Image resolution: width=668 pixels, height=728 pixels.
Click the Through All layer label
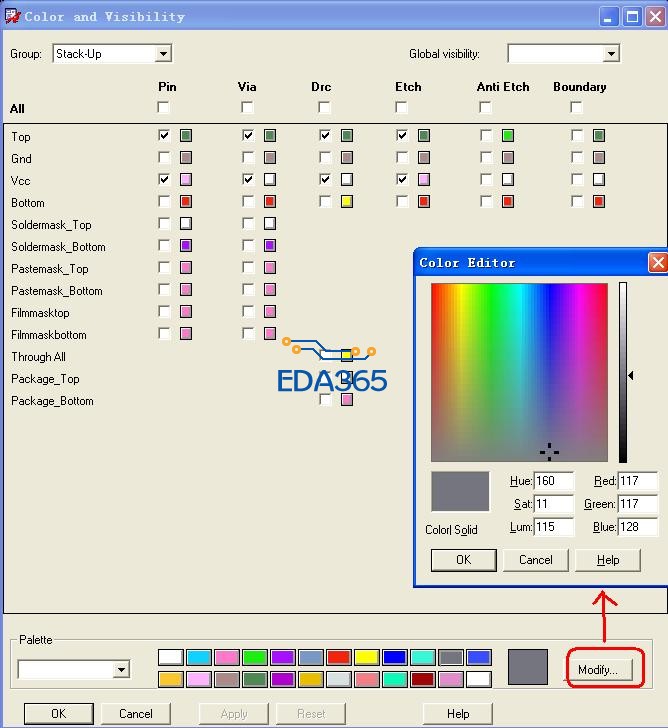point(39,357)
